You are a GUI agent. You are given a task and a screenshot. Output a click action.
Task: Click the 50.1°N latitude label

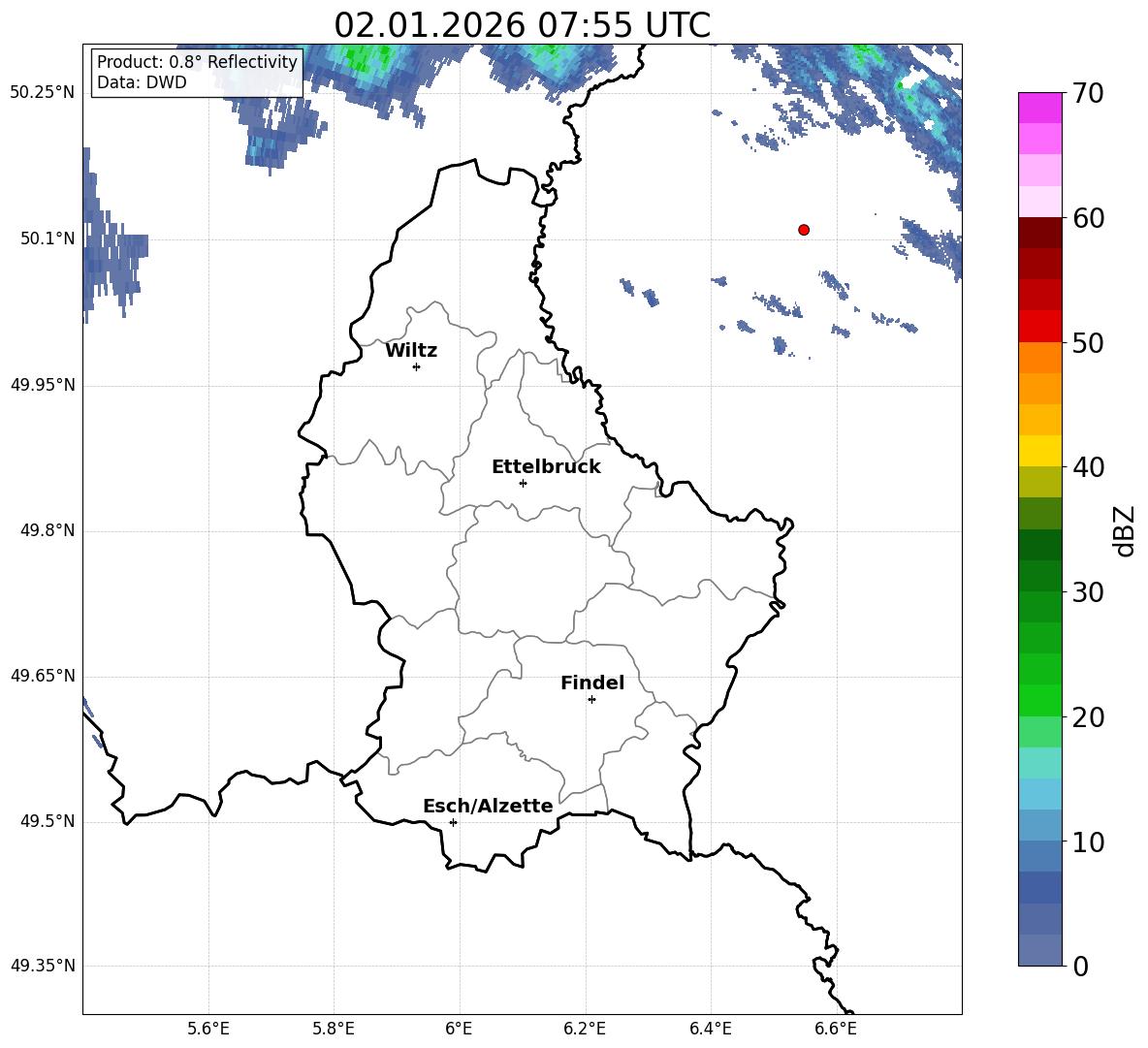[x=48, y=239]
